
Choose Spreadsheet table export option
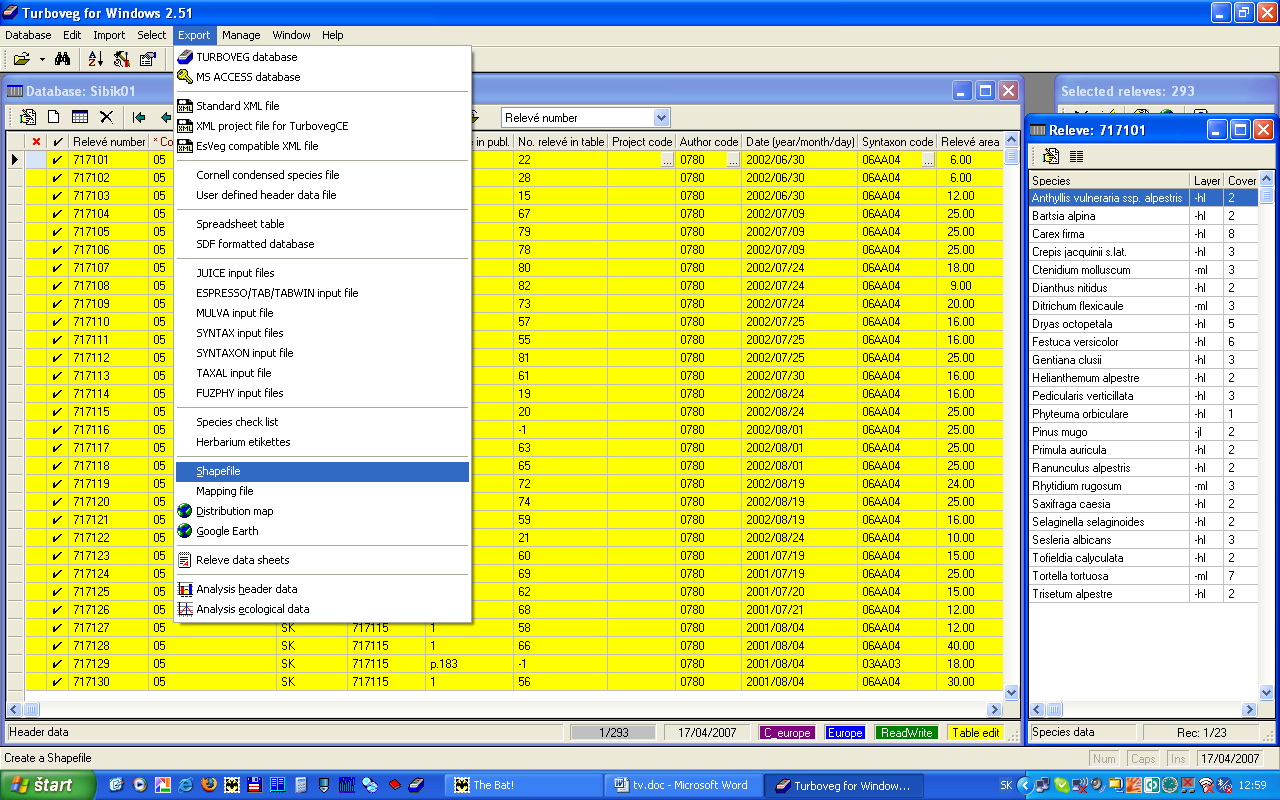point(322,224)
